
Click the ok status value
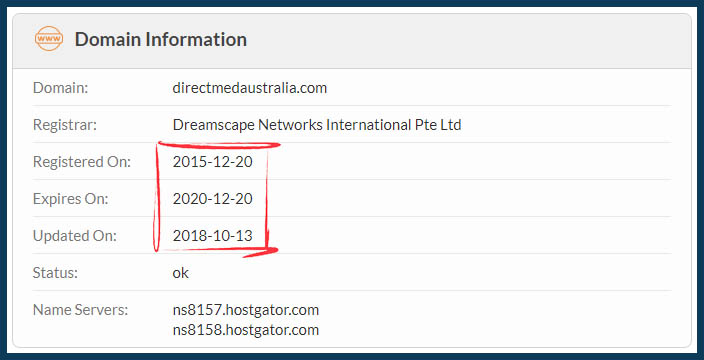point(180,272)
